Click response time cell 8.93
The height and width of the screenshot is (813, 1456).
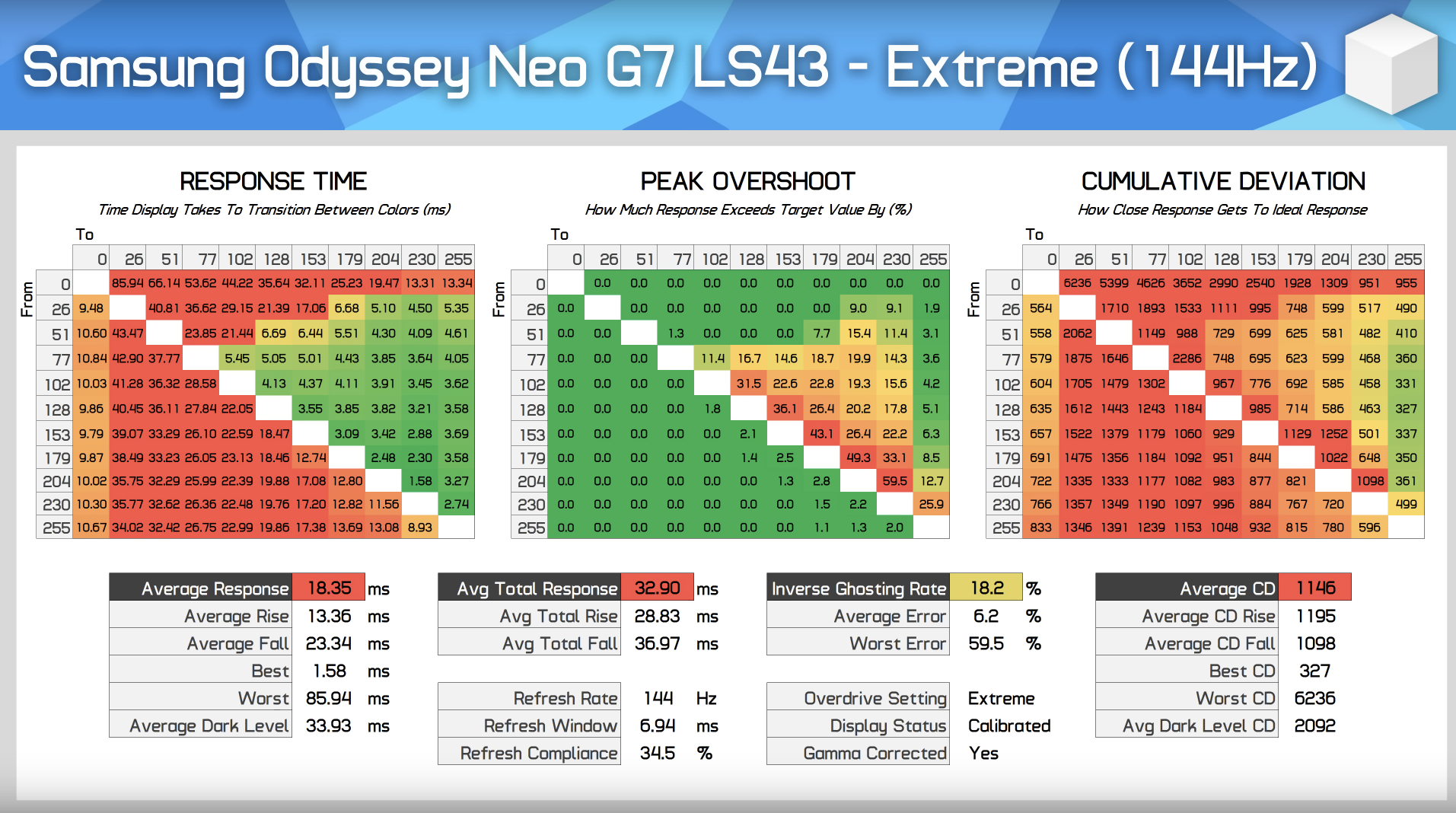(x=420, y=528)
